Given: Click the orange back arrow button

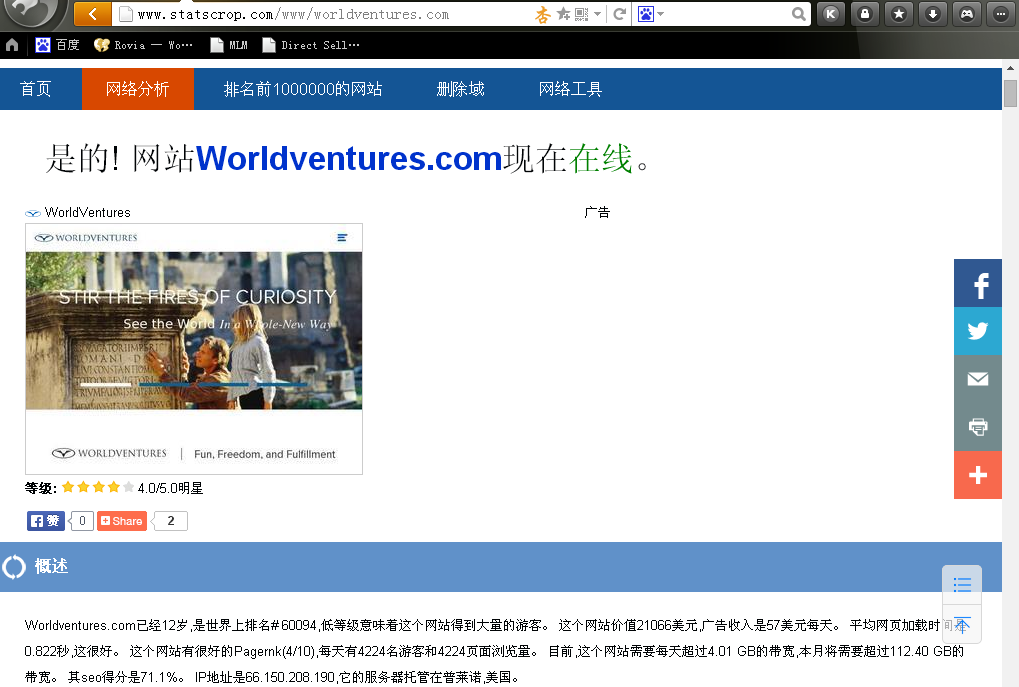Looking at the screenshot, I should pyautogui.click(x=92, y=14).
